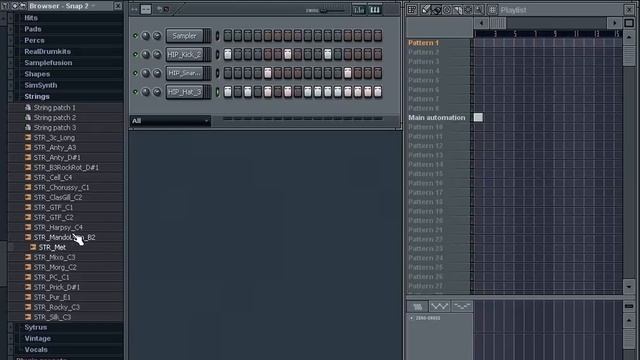Click the Sampler channel pan knob
Viewport: 640px width, 360px height.
[x=146, y=36]
